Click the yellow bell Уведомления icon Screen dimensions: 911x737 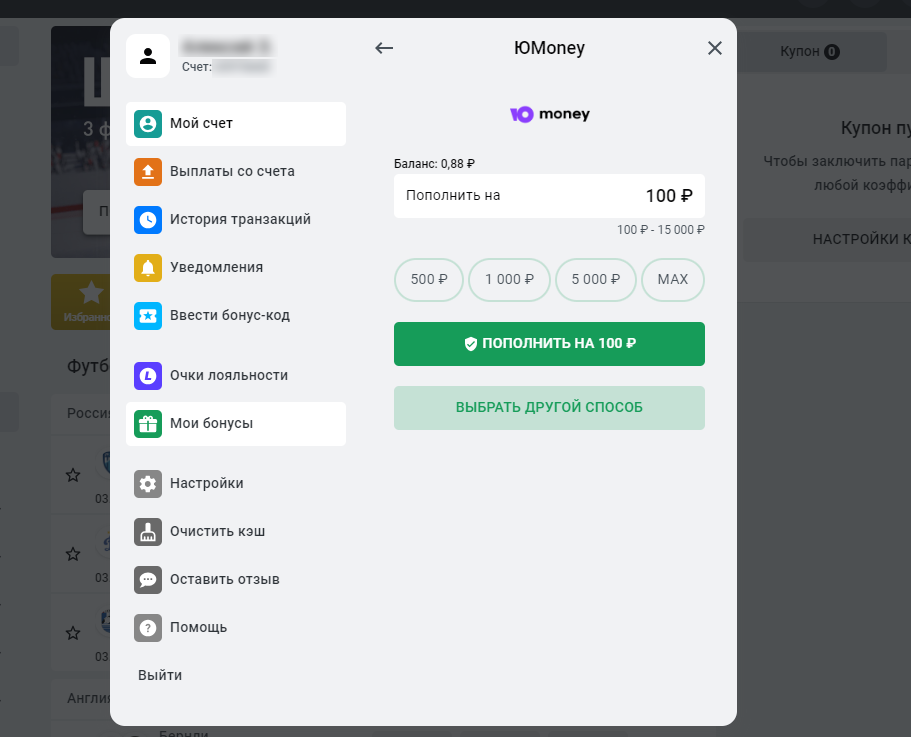coord(148,268)
